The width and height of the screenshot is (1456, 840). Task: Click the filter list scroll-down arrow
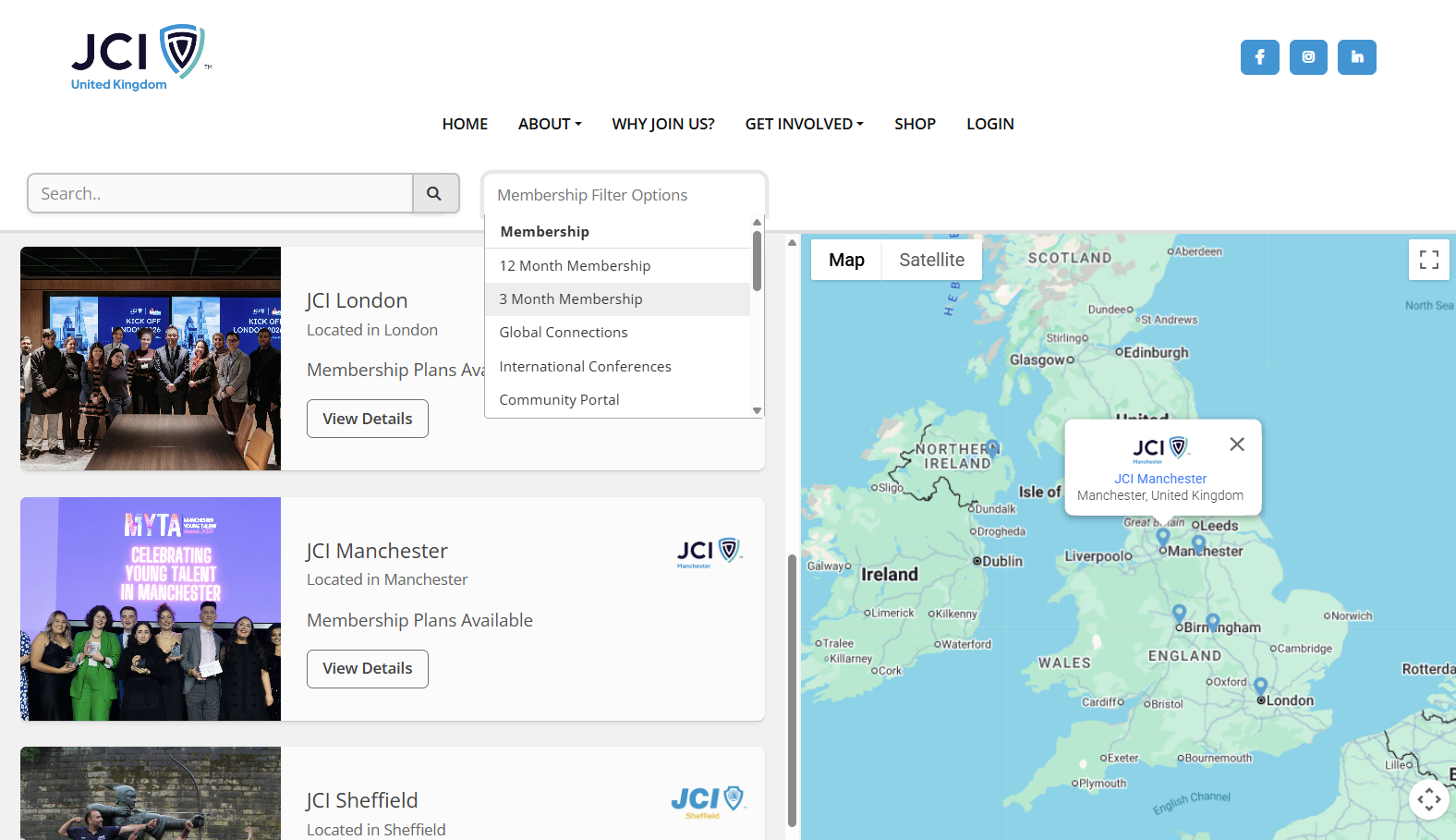757,410
